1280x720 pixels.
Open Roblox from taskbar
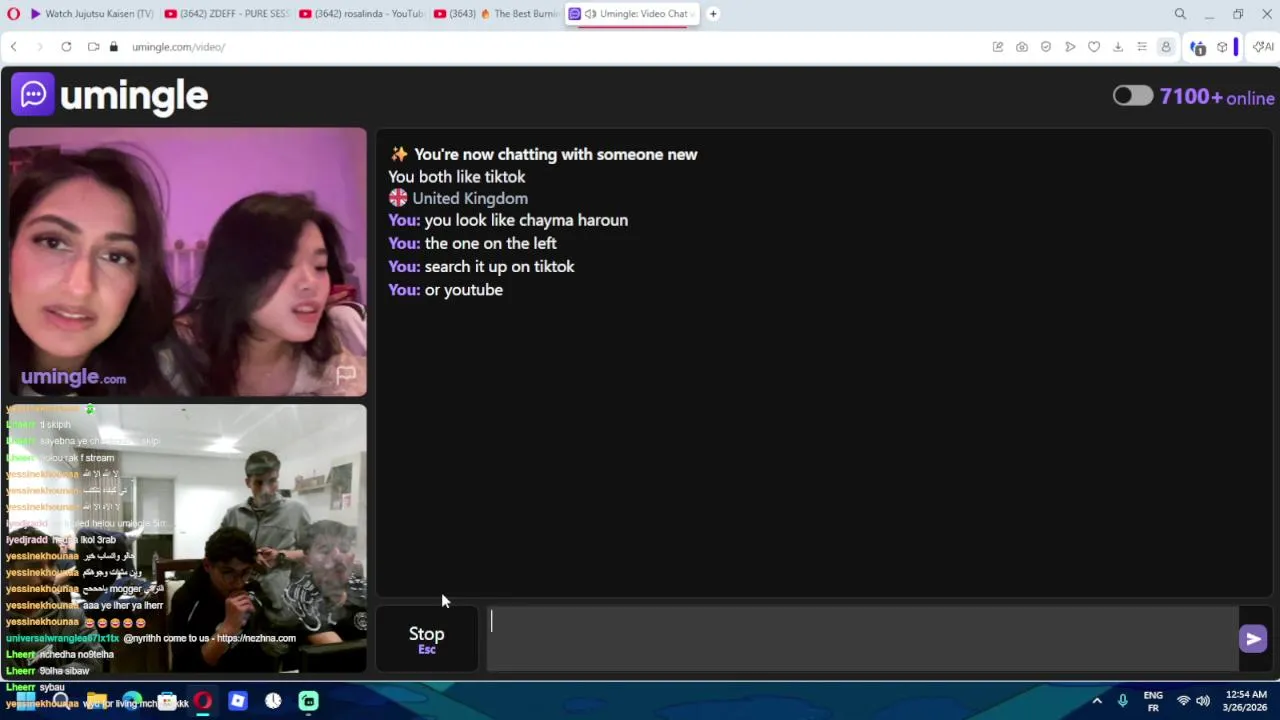click(x=237, y=701)
